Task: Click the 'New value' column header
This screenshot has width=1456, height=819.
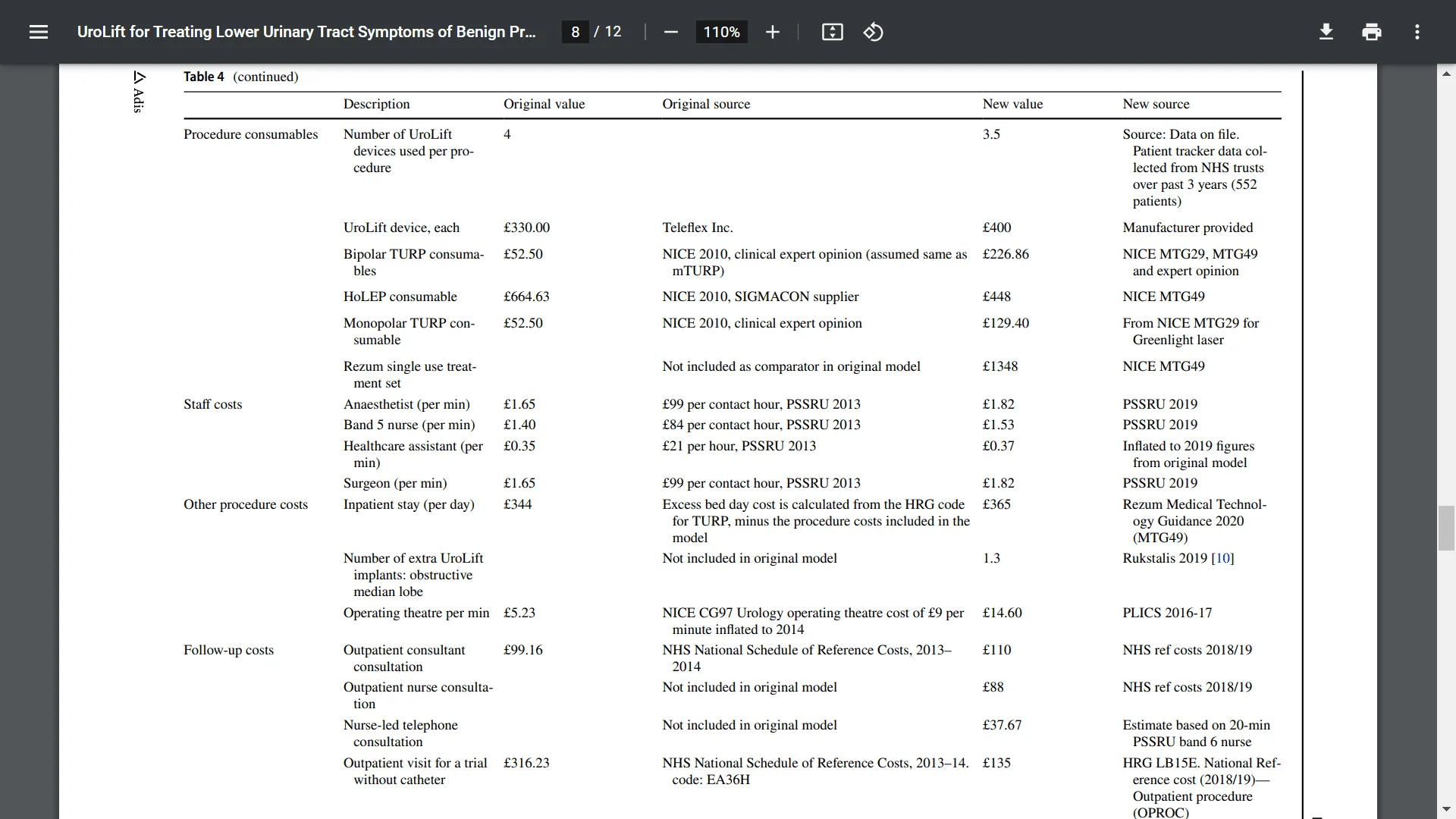Action: point(1012,104)
